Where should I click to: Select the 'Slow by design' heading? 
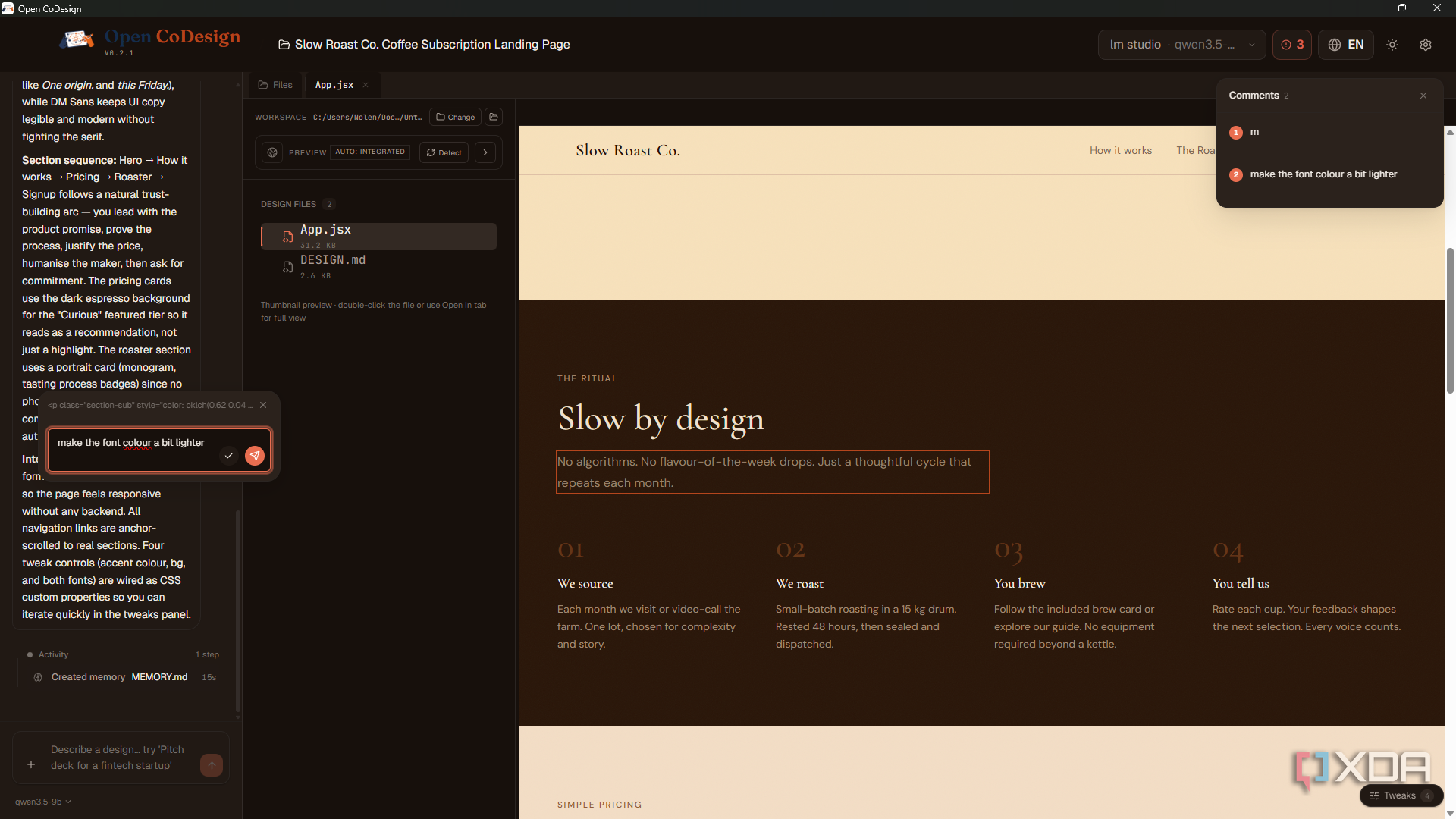[661, 418]
